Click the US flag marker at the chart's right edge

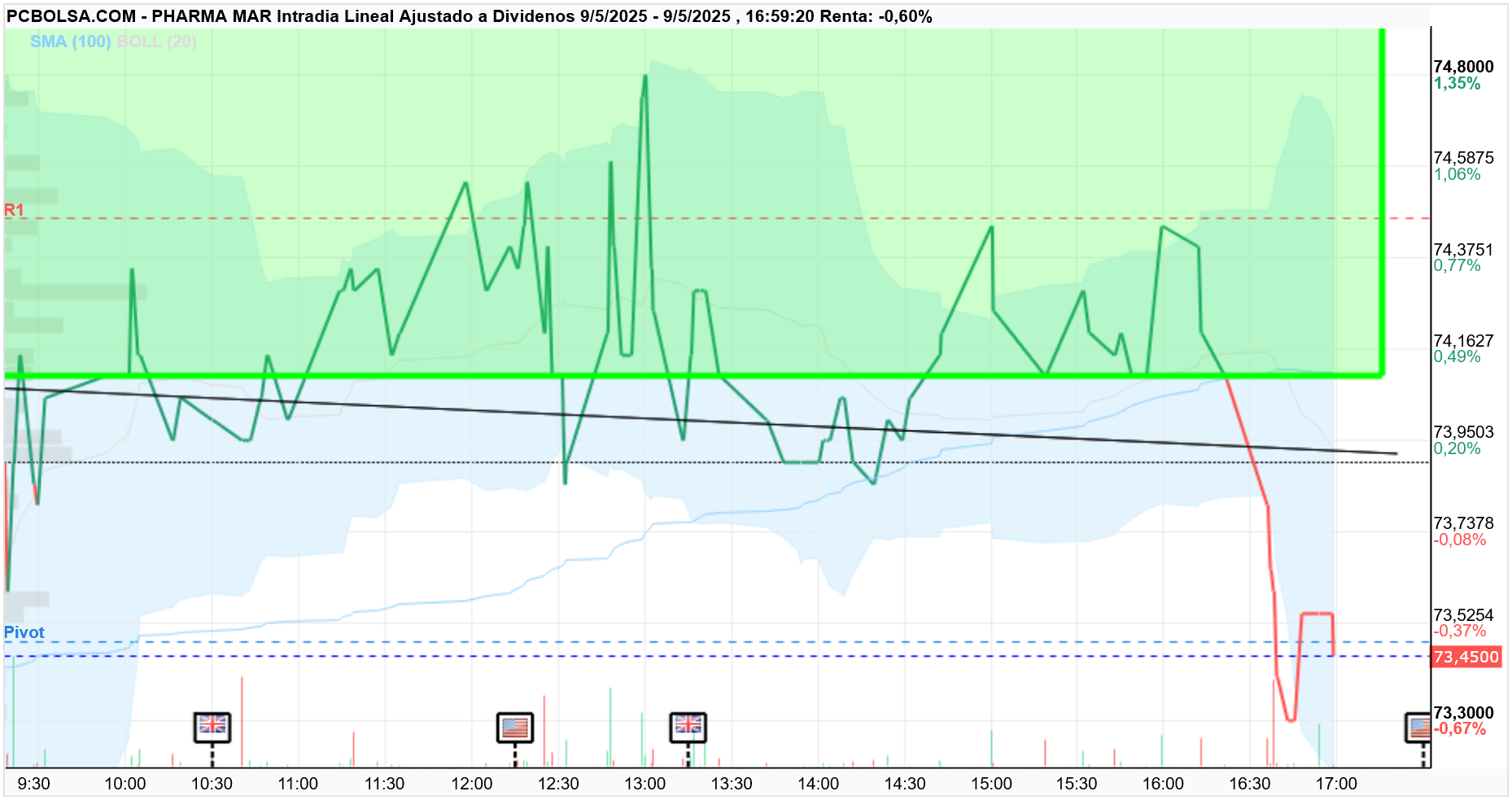coord(1418,727)
